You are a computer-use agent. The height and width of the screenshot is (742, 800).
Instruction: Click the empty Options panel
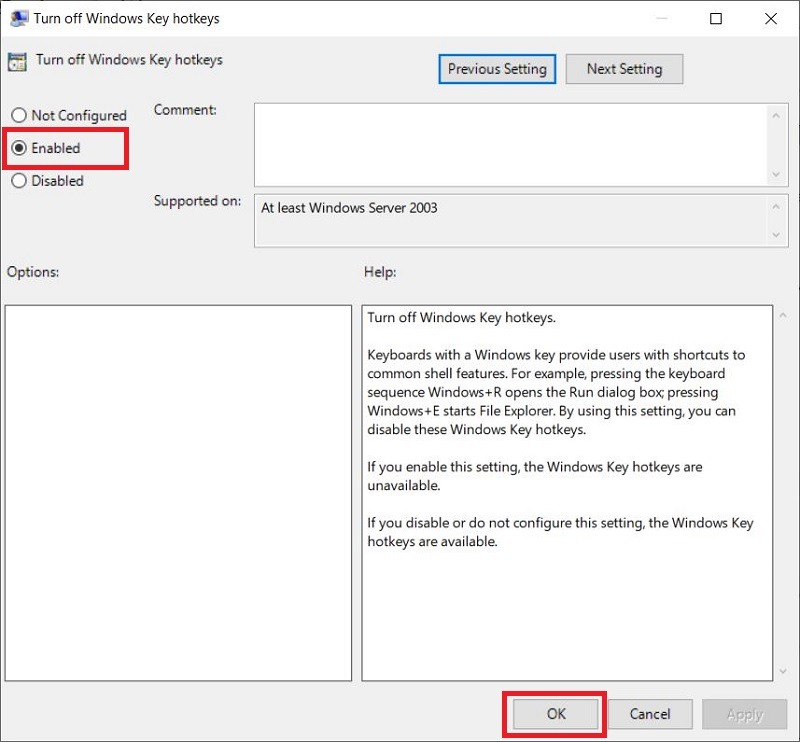tap(178, 490)
